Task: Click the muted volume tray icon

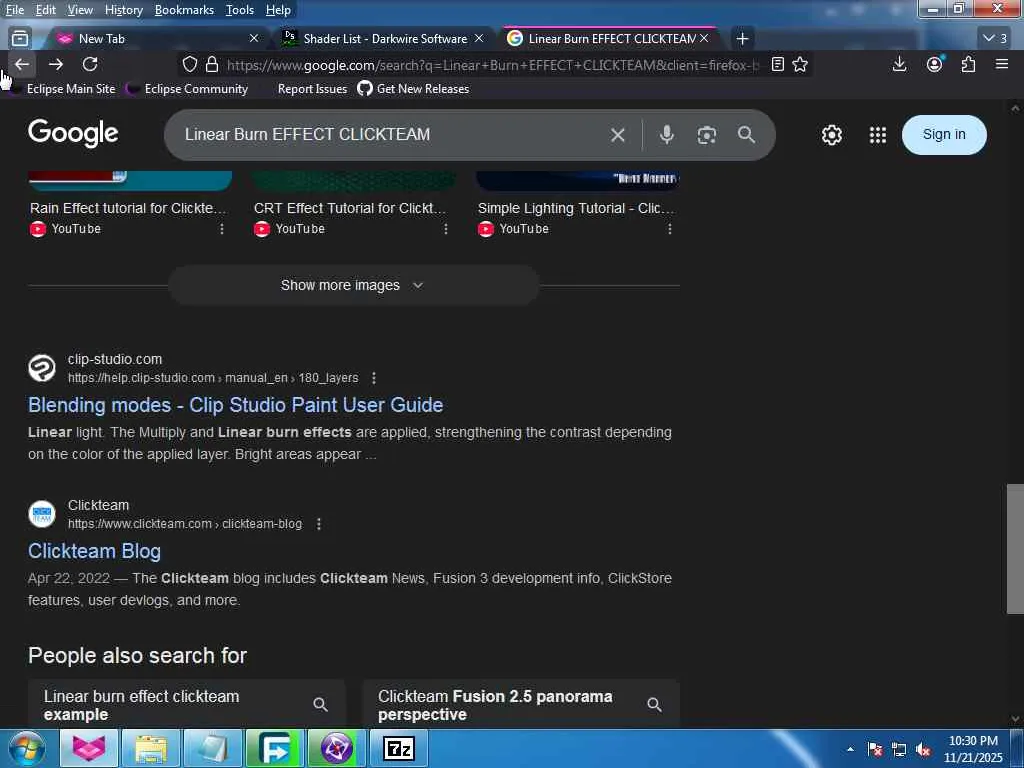Action: pos(923,750)
